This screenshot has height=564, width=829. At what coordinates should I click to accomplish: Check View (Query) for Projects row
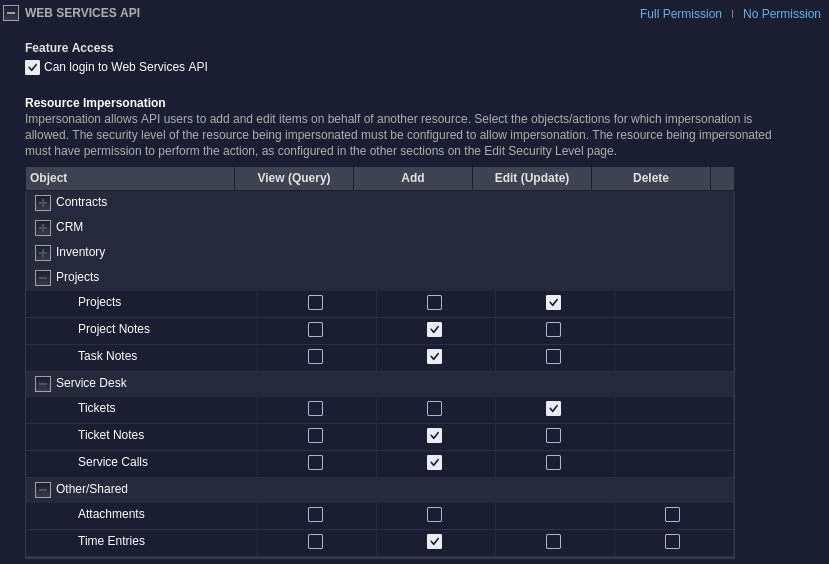pos(315,302)
